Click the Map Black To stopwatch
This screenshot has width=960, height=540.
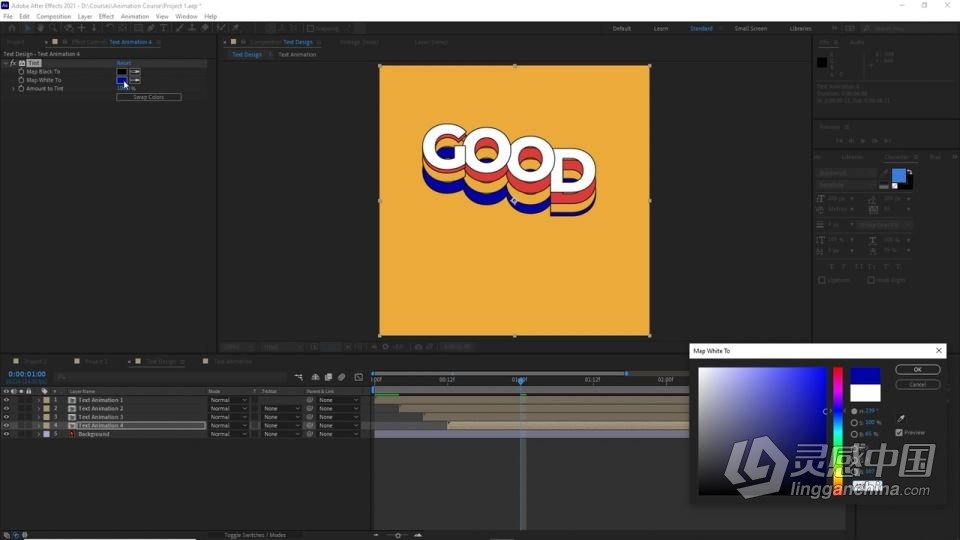tap(21, 72)
